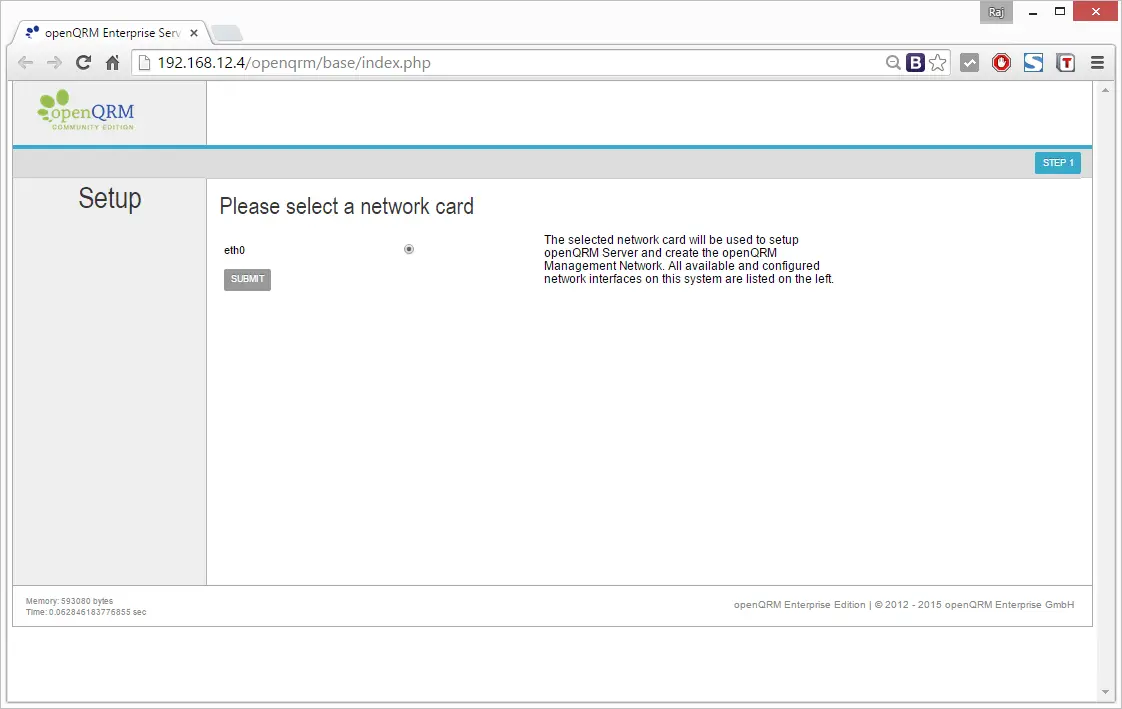Click the page icon beside the URL
The image size is (1122, 709).
tap(144, 63)
